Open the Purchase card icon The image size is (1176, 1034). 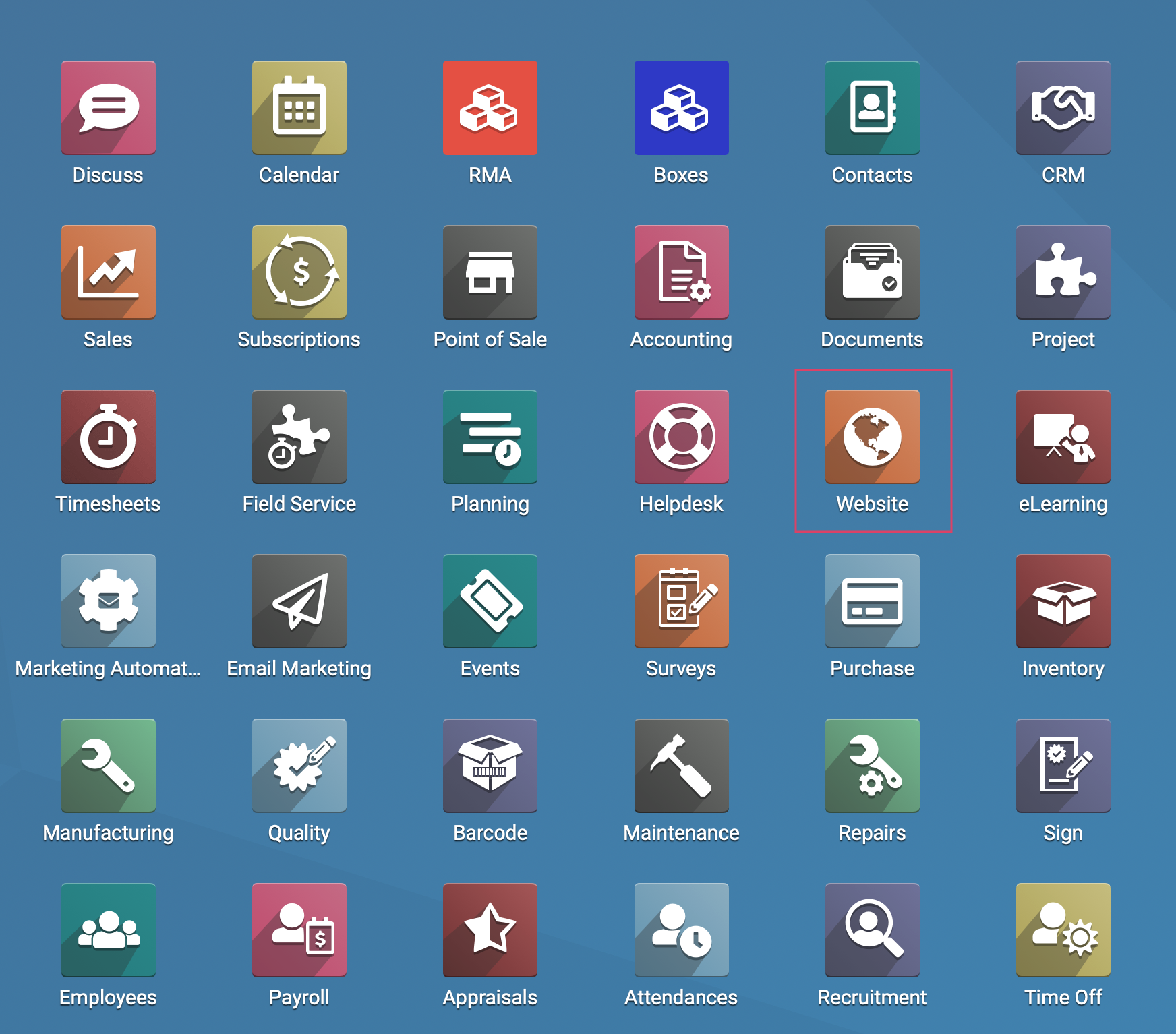pos(873,601)
